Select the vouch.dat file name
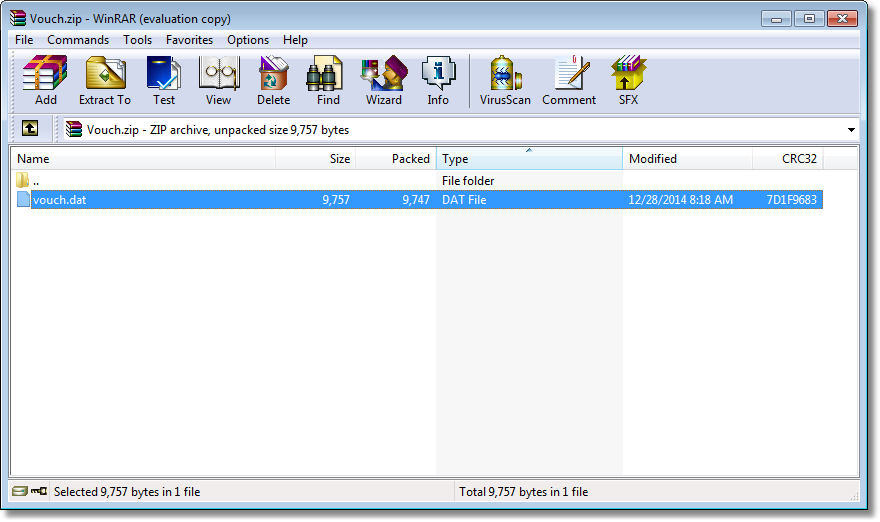880x522 pixels. tap(59, 200)
